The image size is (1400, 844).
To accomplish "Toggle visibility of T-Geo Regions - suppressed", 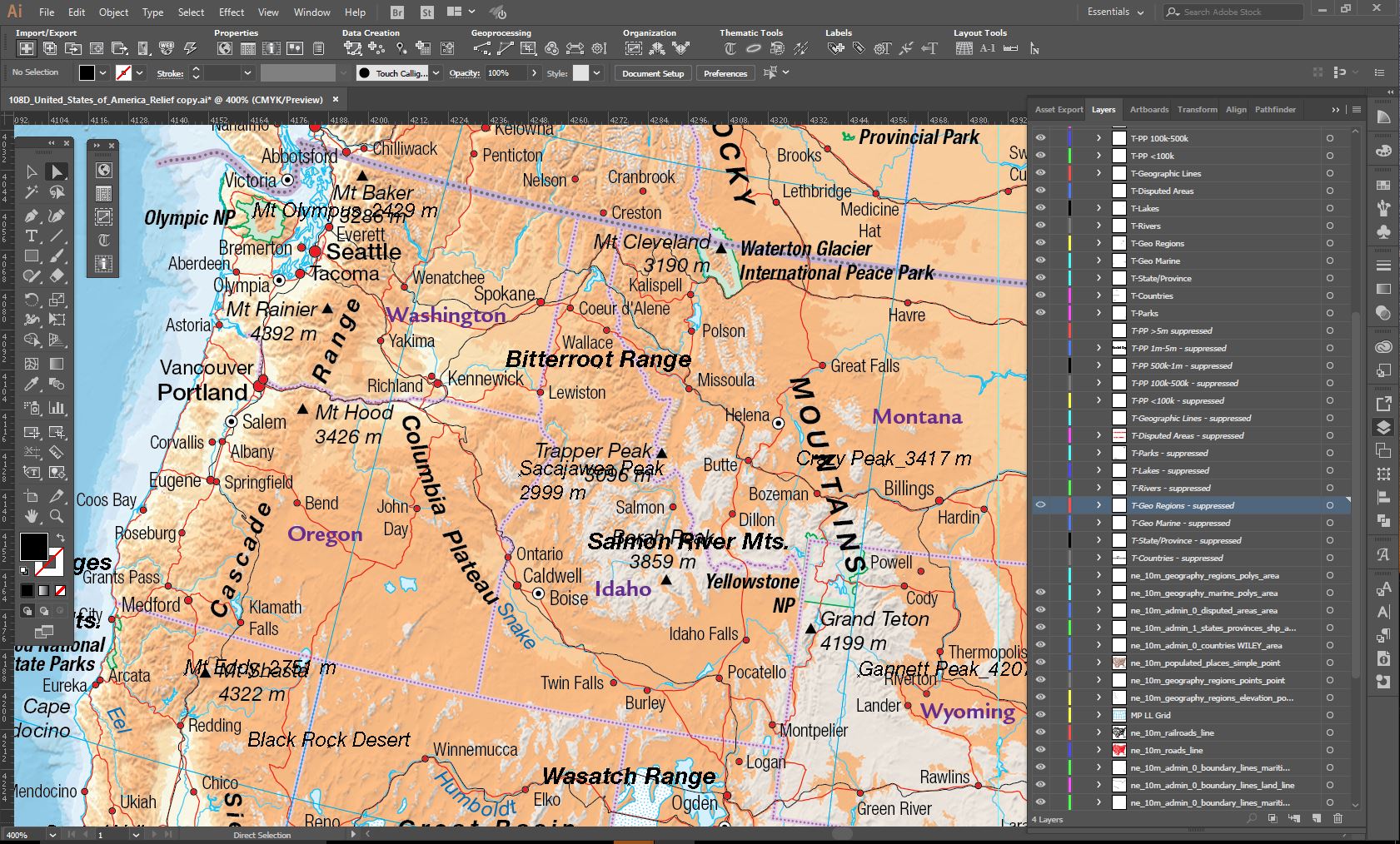I will pyautogui.click(x=1040, y=505).
